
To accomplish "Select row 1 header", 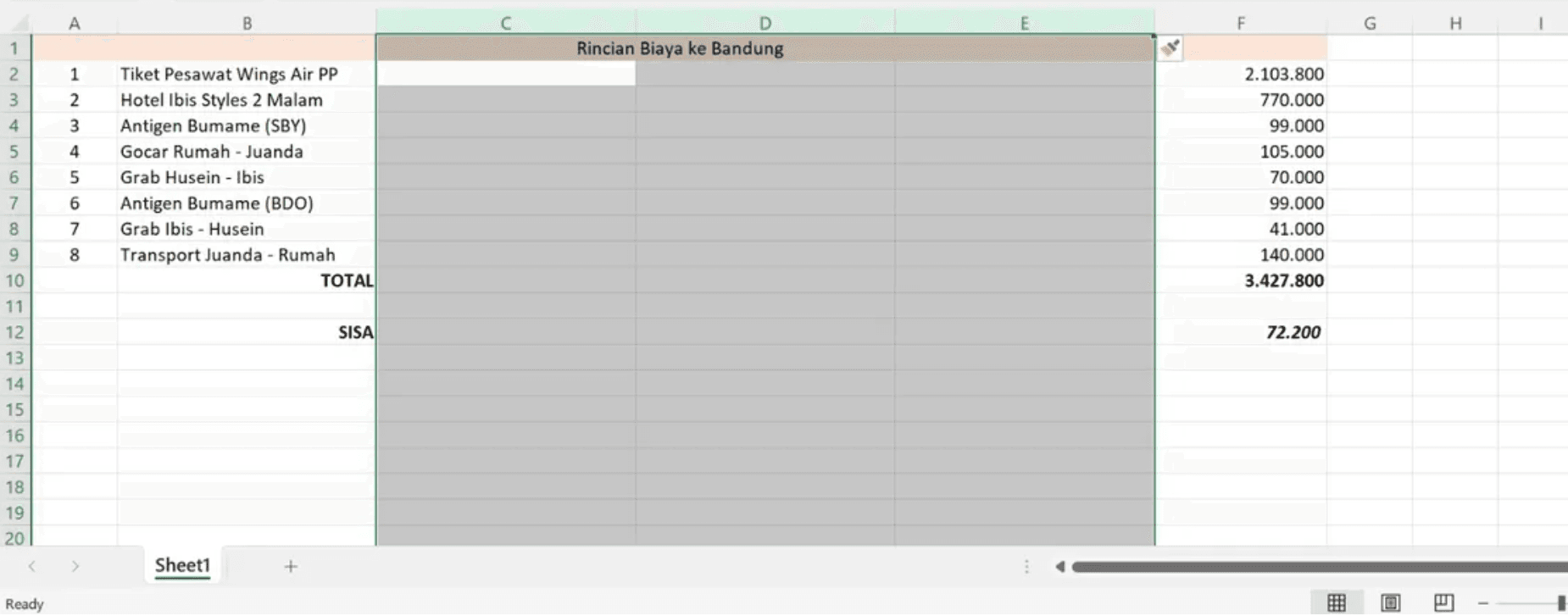I will (14, 48).
